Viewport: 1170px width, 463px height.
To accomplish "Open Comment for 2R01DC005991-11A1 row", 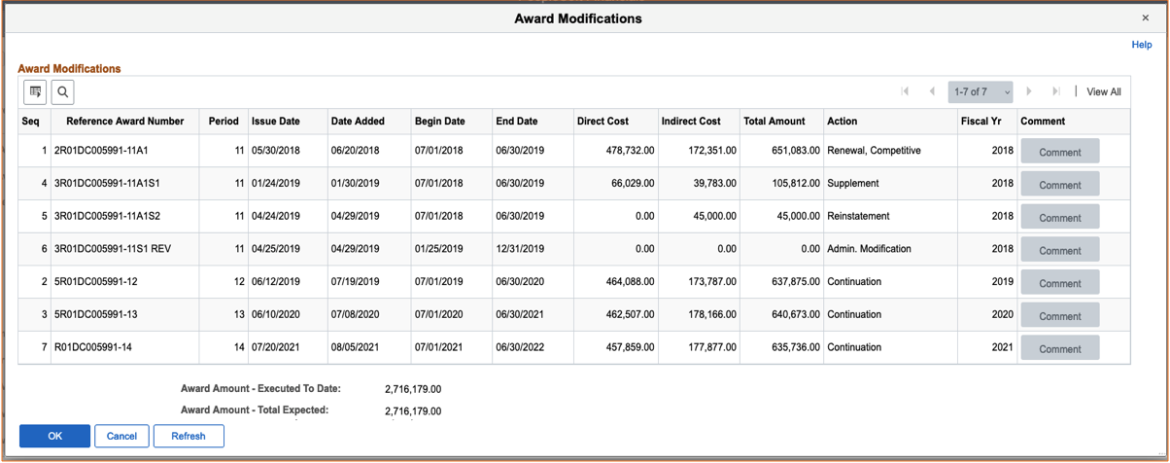I will 1060,152.
